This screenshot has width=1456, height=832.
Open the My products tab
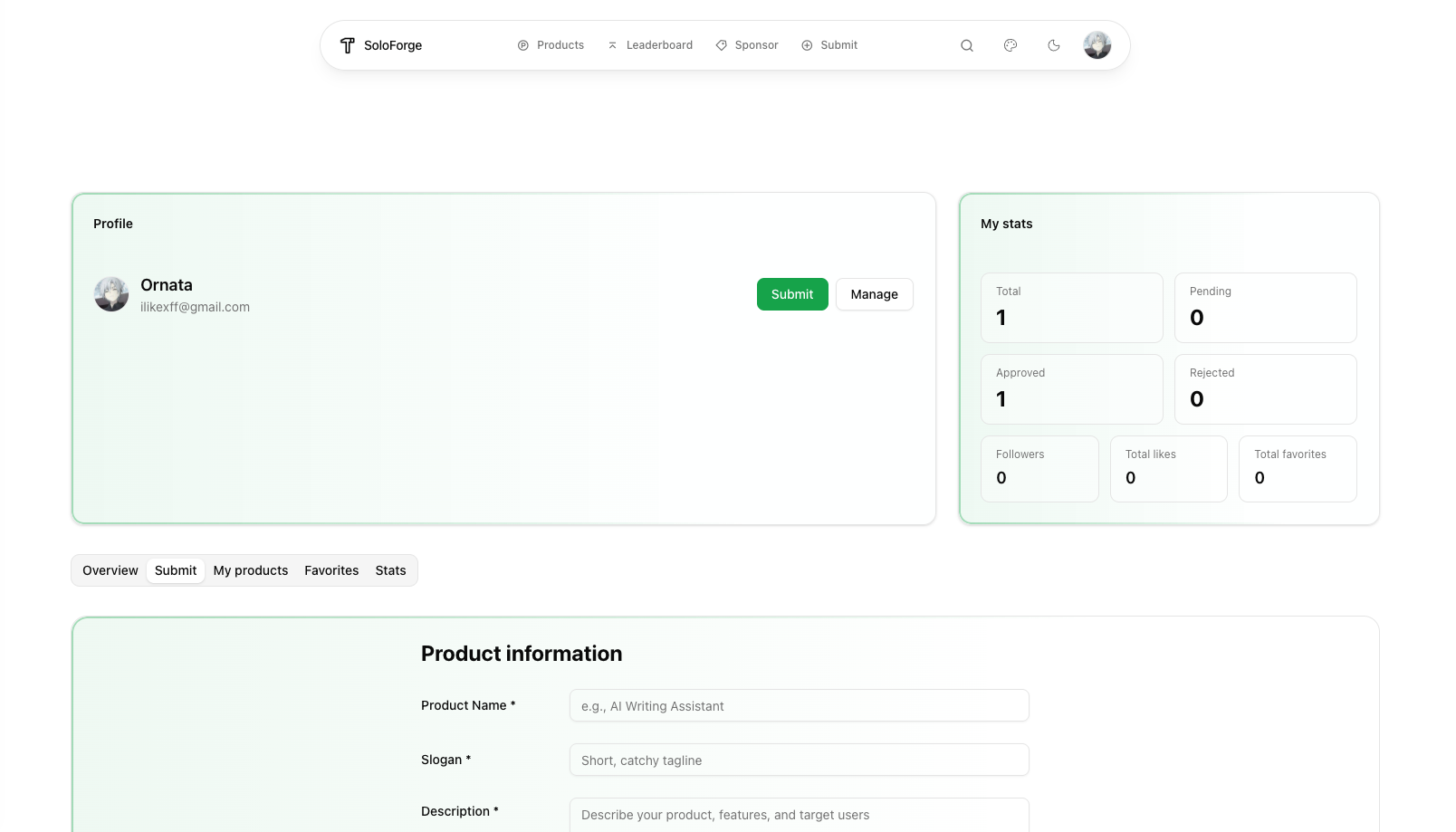[x=251, y=570]
